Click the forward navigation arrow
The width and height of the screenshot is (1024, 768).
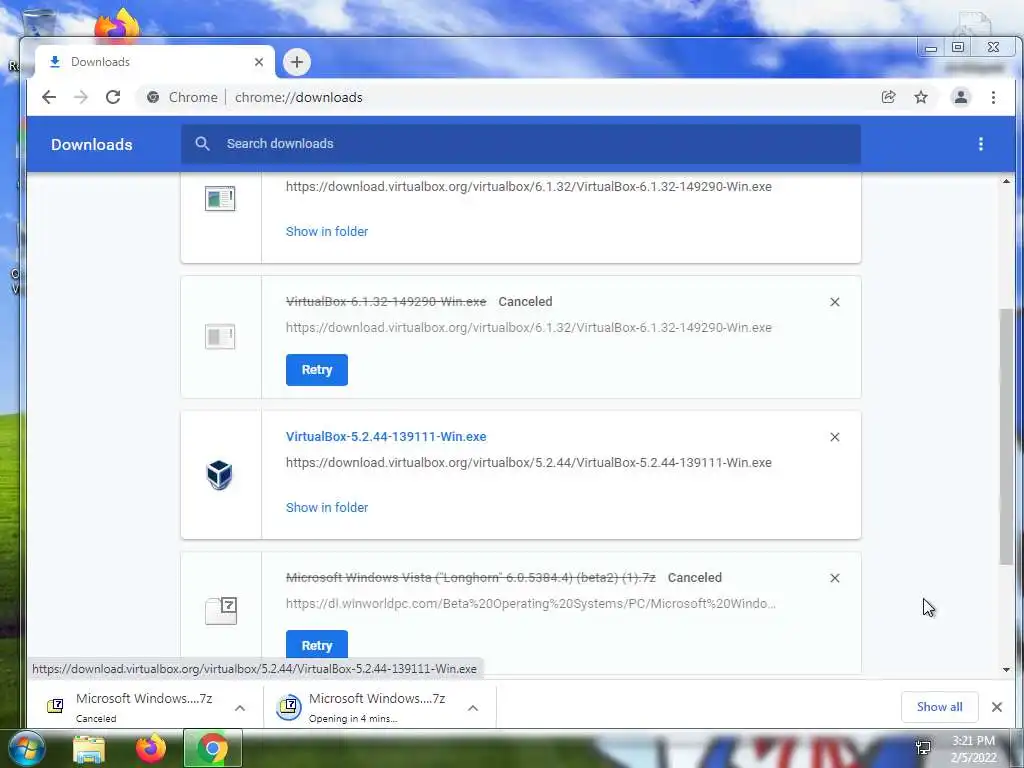click(81, 97)
